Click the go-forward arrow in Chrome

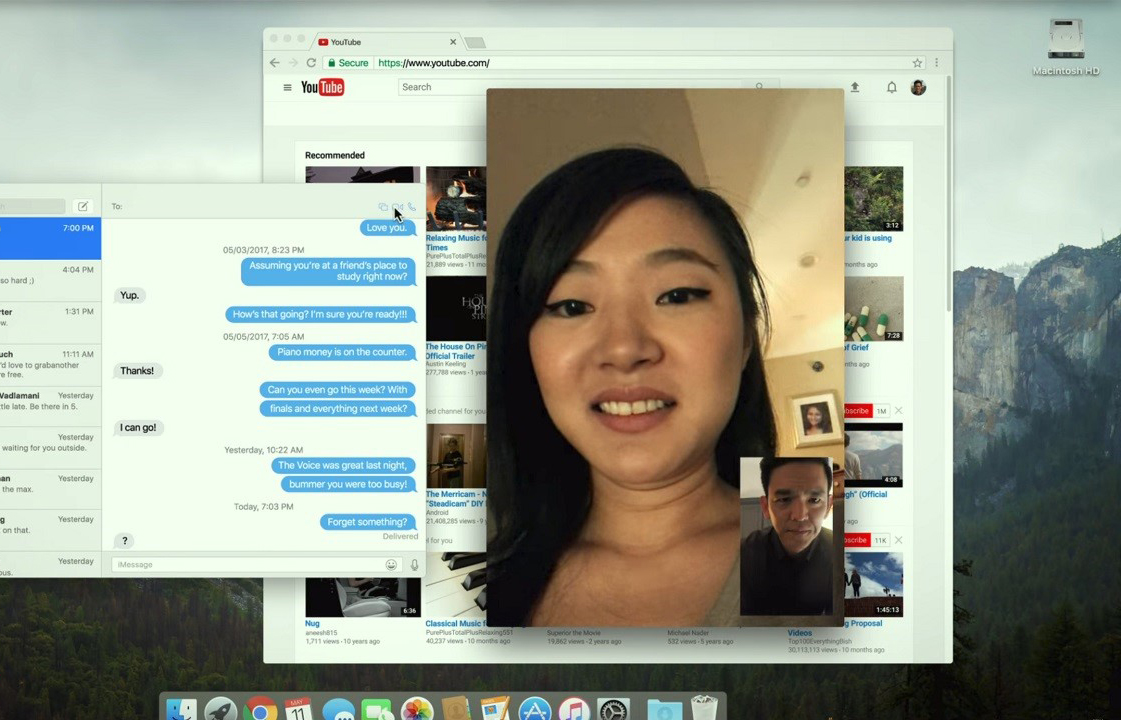point(292,63)
